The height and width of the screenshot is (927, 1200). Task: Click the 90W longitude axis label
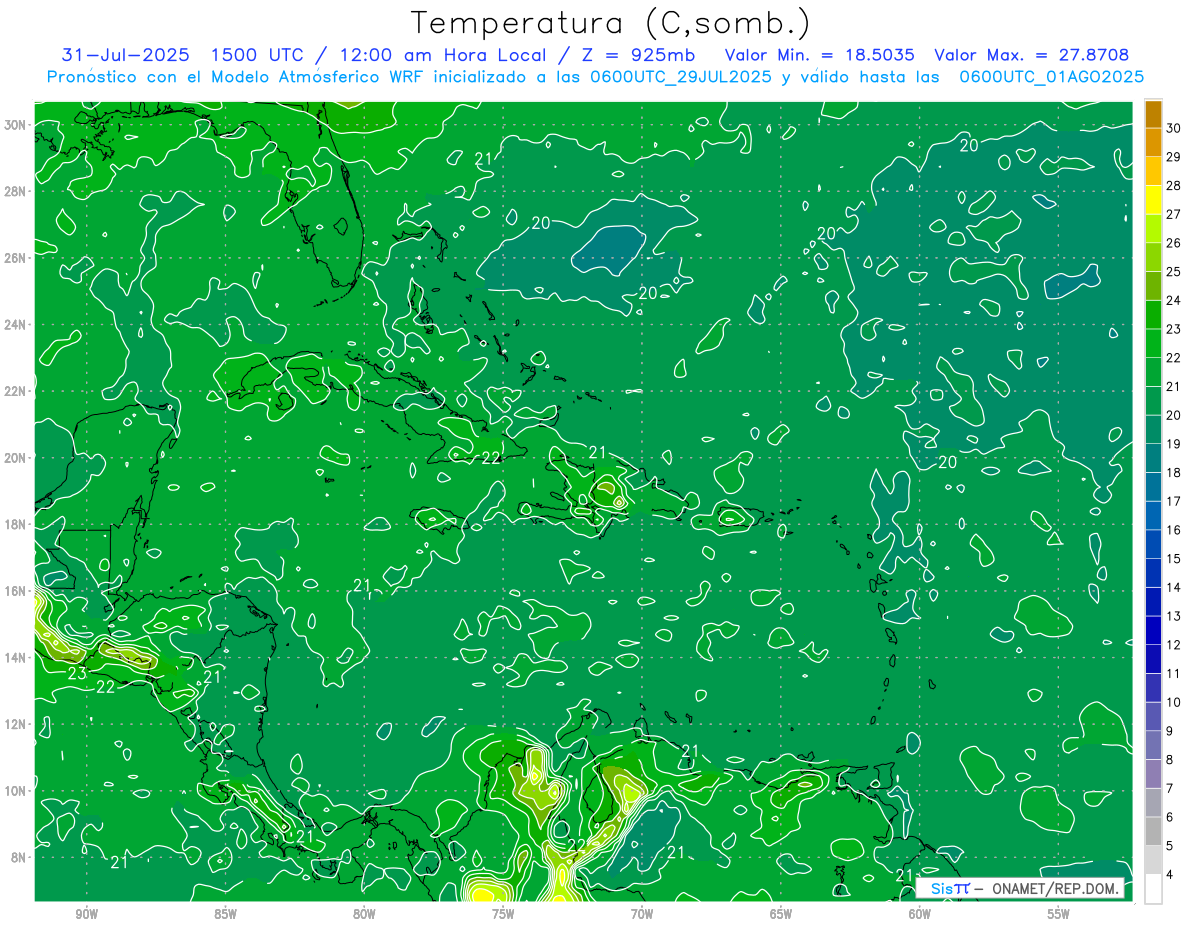87,915
